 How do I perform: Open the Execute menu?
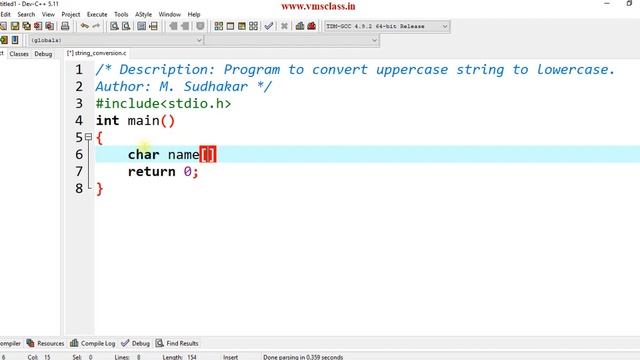point(97,14)
